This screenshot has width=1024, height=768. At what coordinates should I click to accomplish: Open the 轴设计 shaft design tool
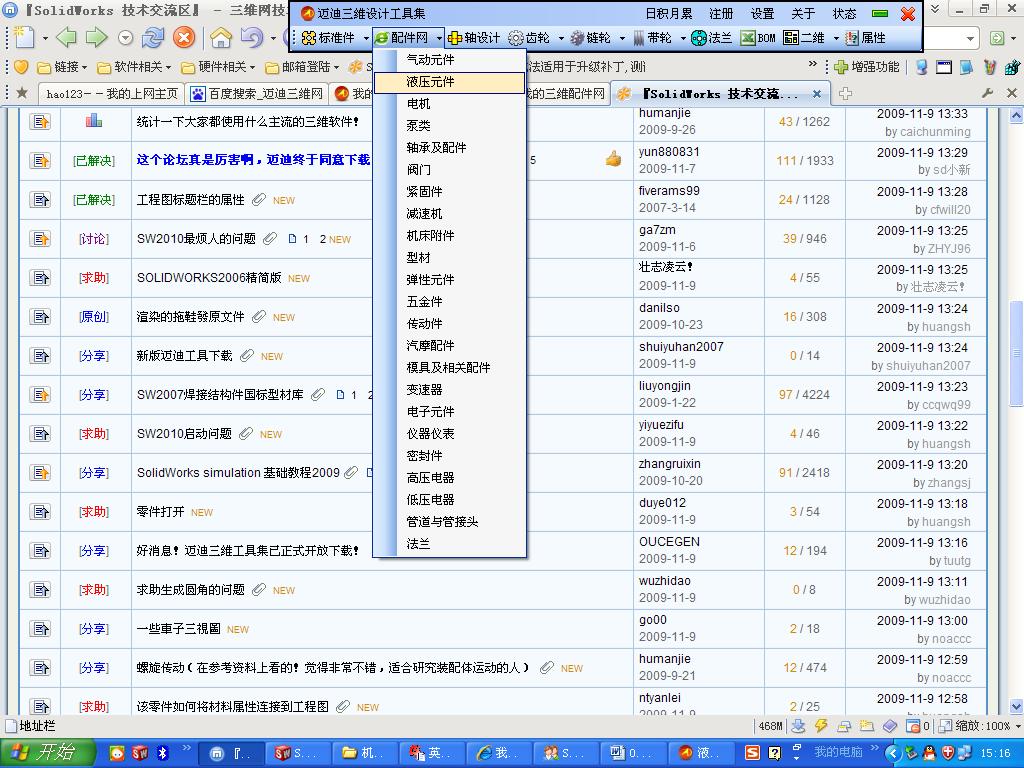[x=473, y=38]
